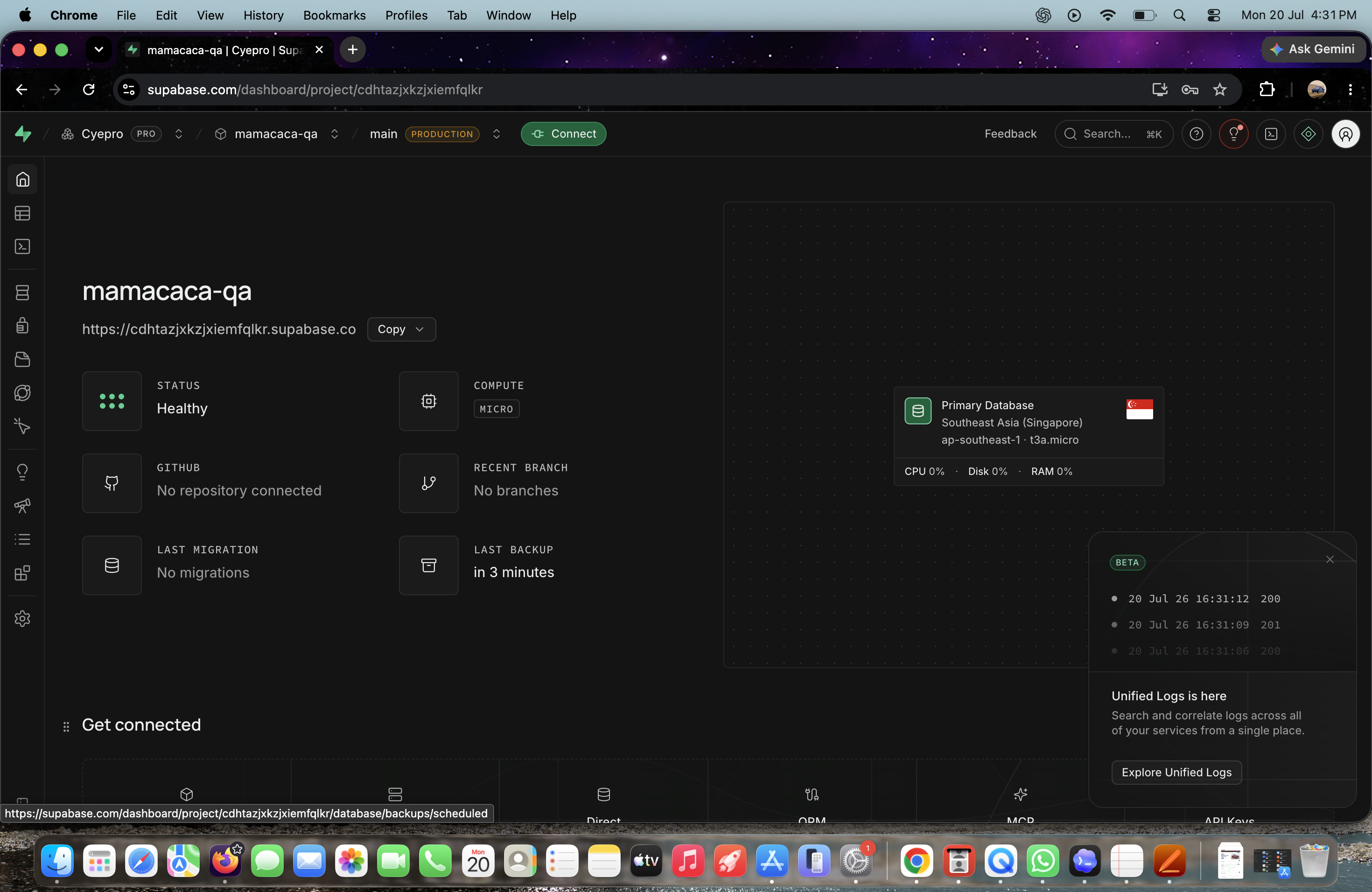Open the Storage folder sidebar icon
This screenshot has height=892, width=1372.
pos(22,360)
